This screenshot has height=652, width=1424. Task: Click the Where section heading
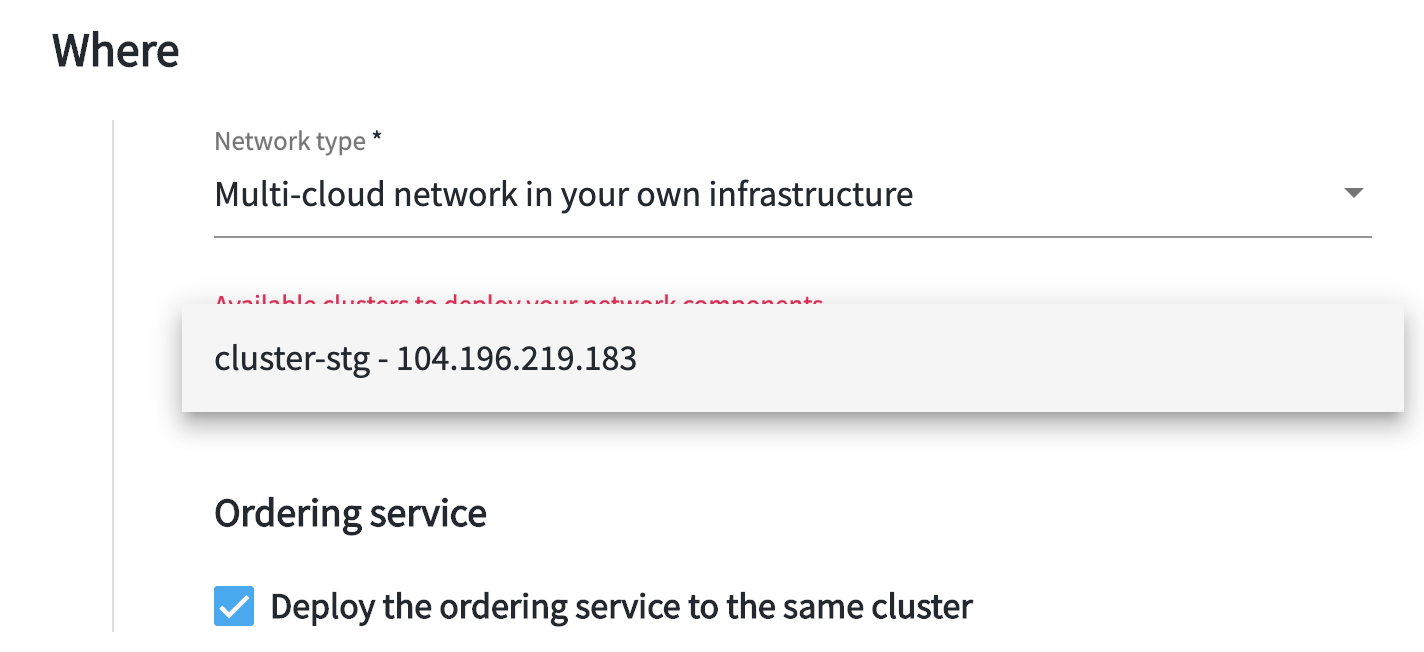pyautogui.click(x=116, y=50)
